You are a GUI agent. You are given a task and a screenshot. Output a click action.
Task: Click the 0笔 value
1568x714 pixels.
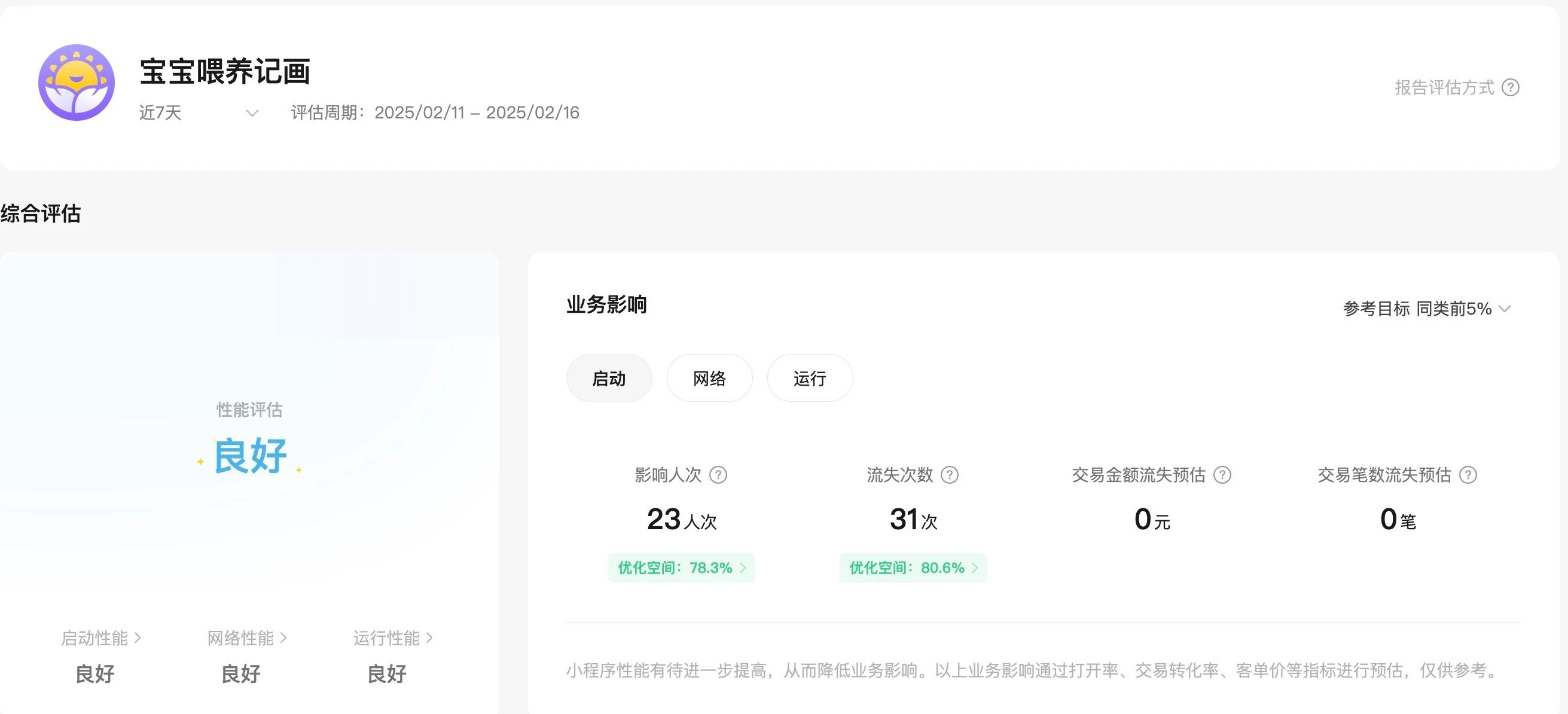[x=1398, y=520]
